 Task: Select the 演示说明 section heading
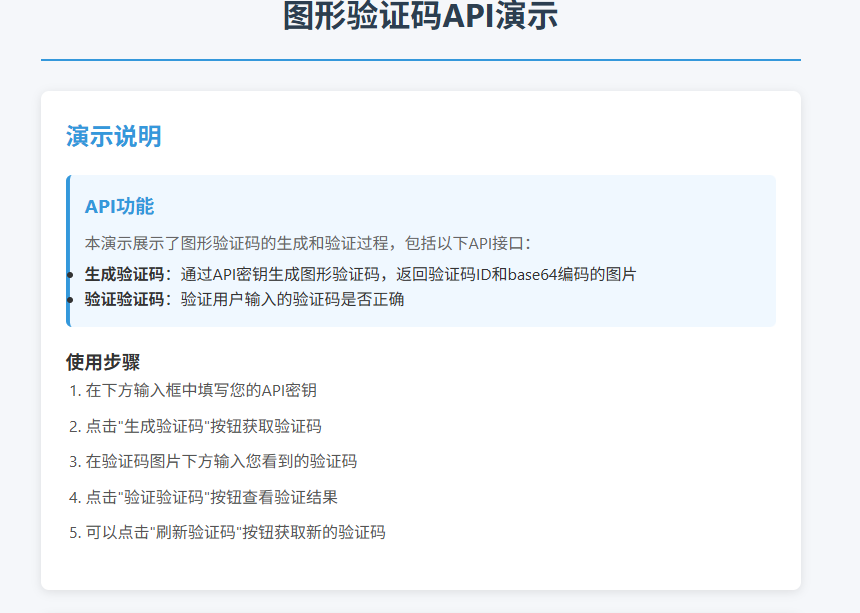tap(114, 137)
